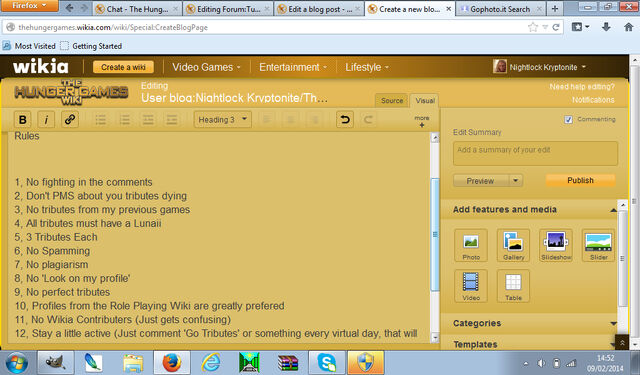Viewport: 640px width, 375px height.
Task: Open a new browser tab
Action: pyautogui.click(x=555, y=9)
